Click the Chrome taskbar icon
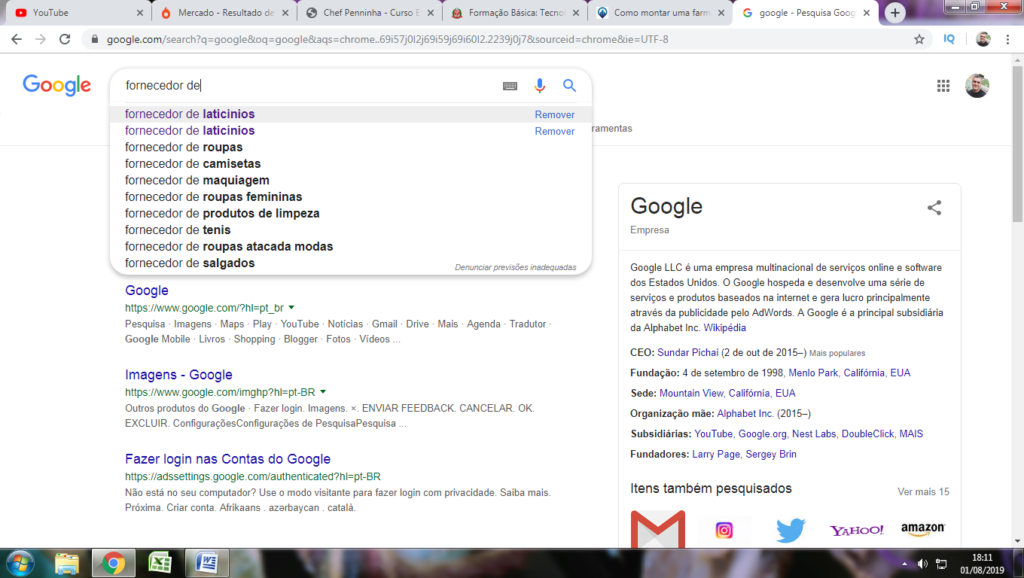Screen dimensions: 1024x578 (113, 563)
